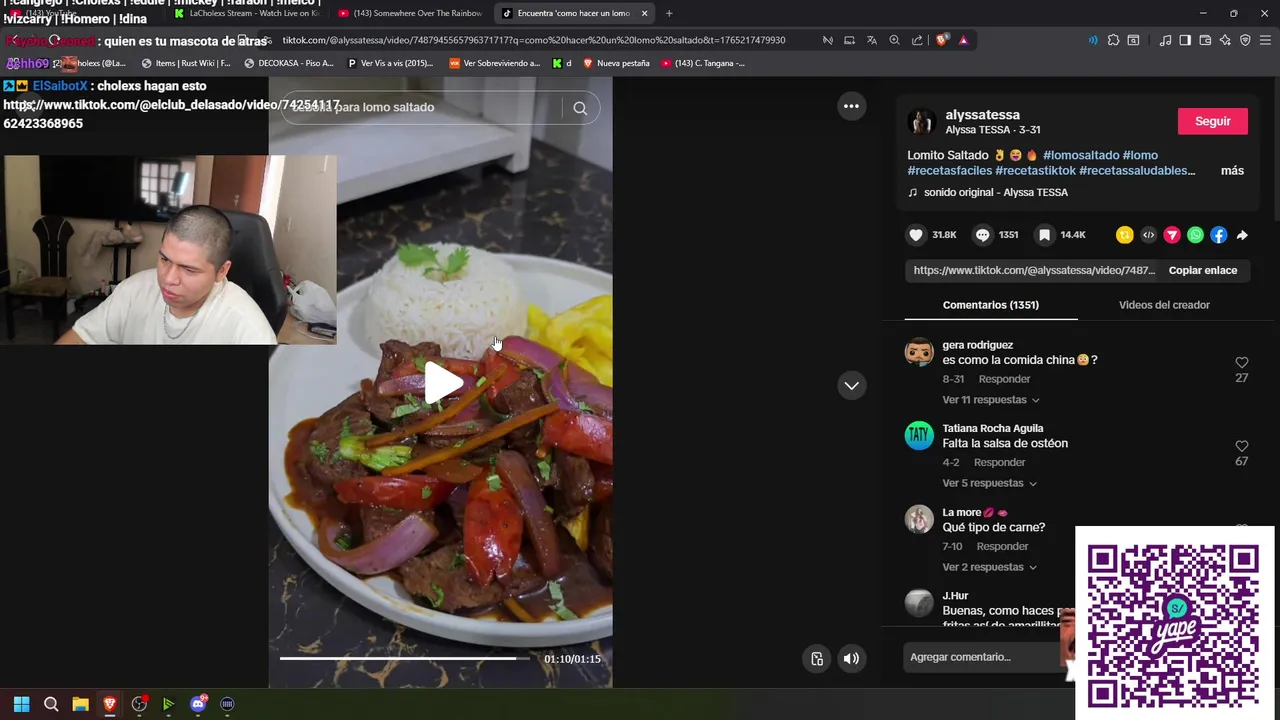Click the zoom magnifier icon in address bar
The width and height of the screenshot is (1280, 720).
pos(895,40)
